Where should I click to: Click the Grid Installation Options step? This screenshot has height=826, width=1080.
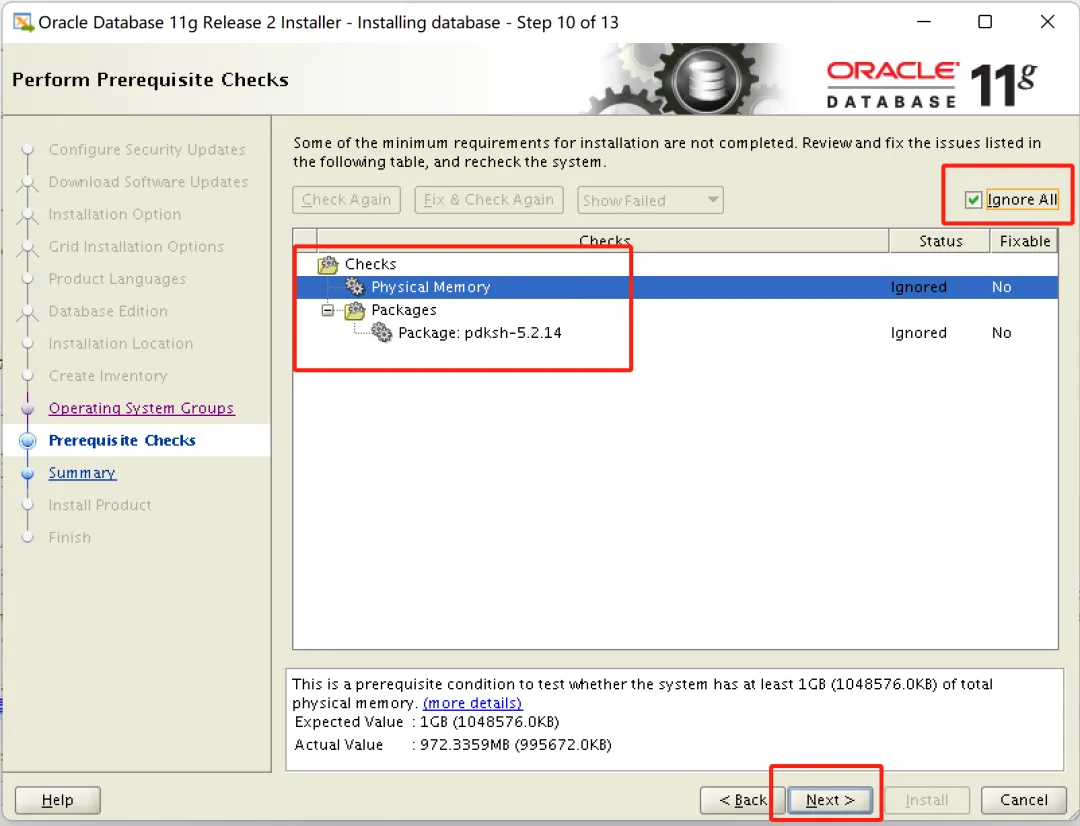136,247
